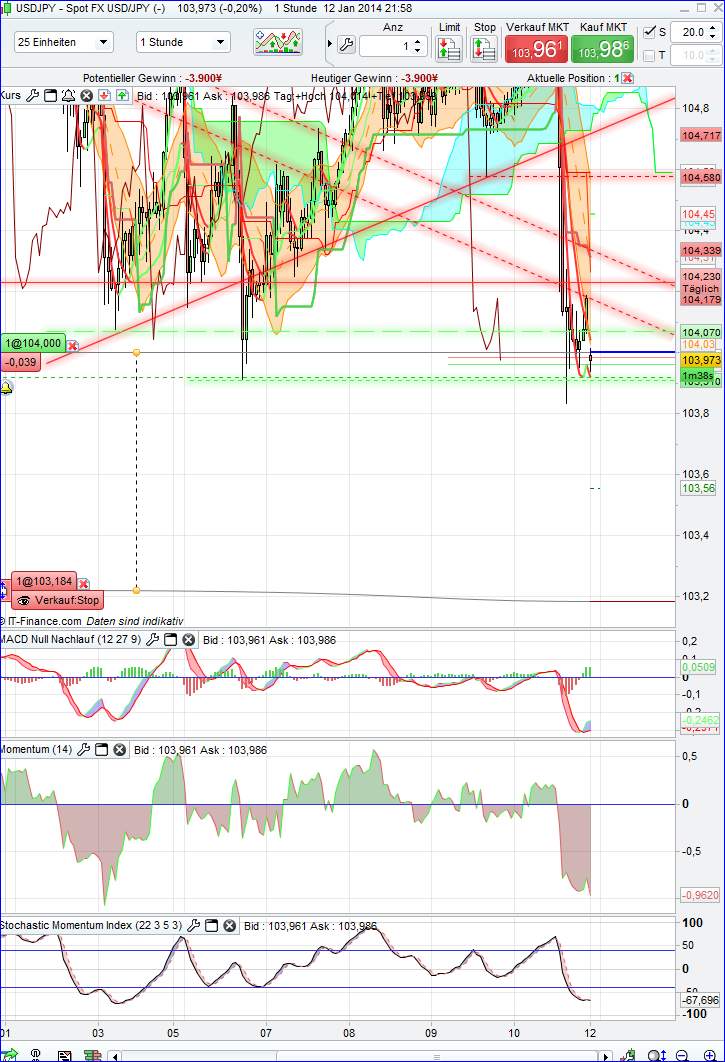Maximize the Stochastic Momentum Index panel
Screen dimensions: 725x1062
pos(211,925)
